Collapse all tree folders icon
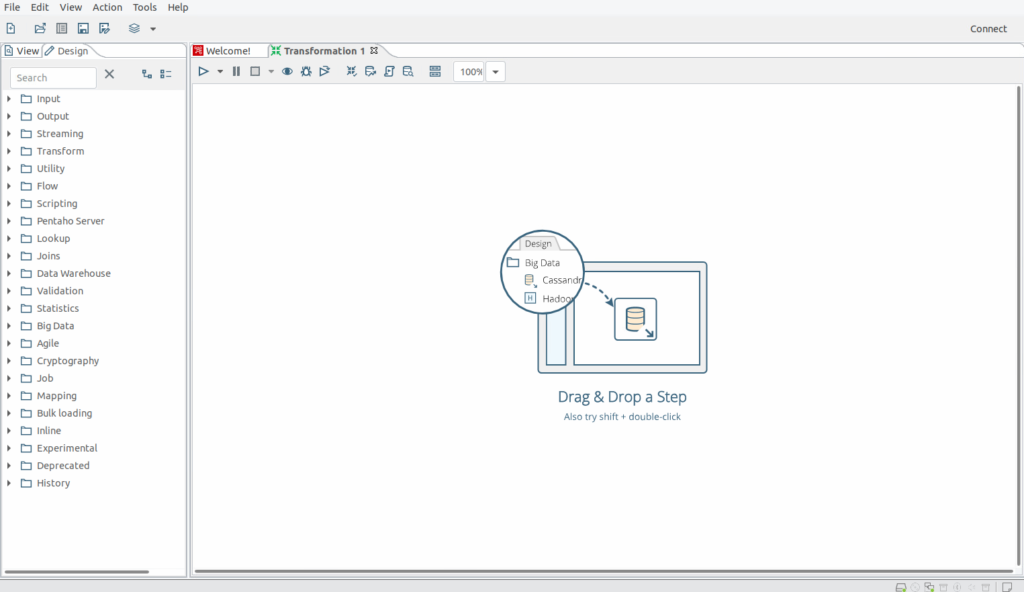 166,74
